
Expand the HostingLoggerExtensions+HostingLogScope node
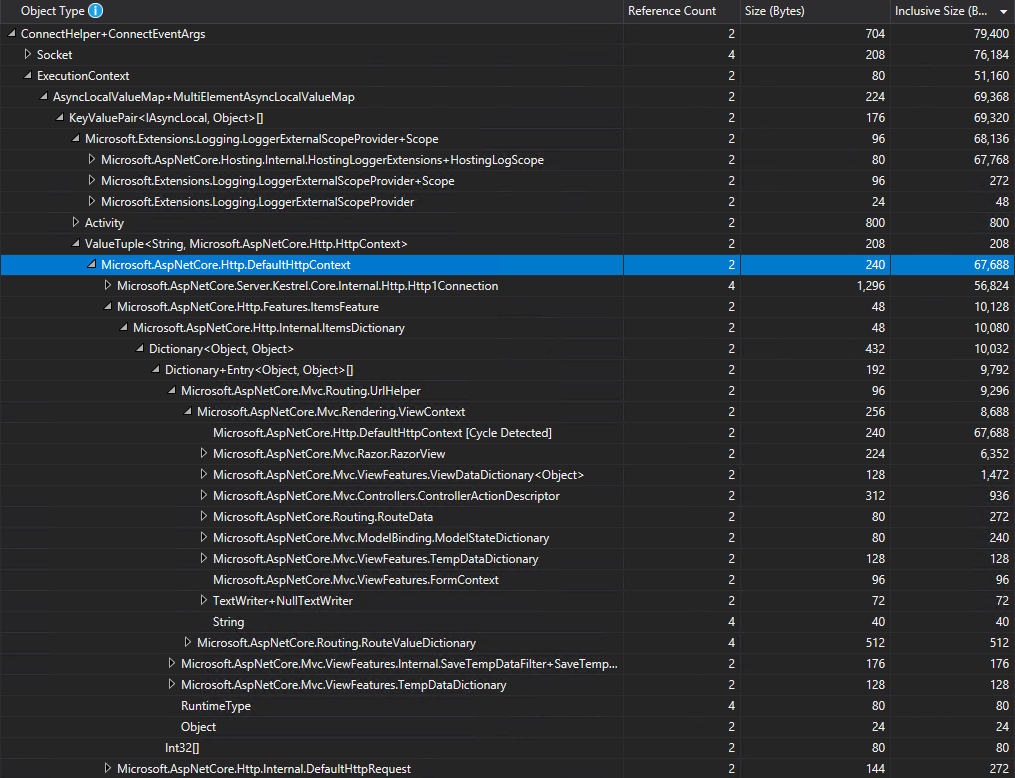(91, 159)
